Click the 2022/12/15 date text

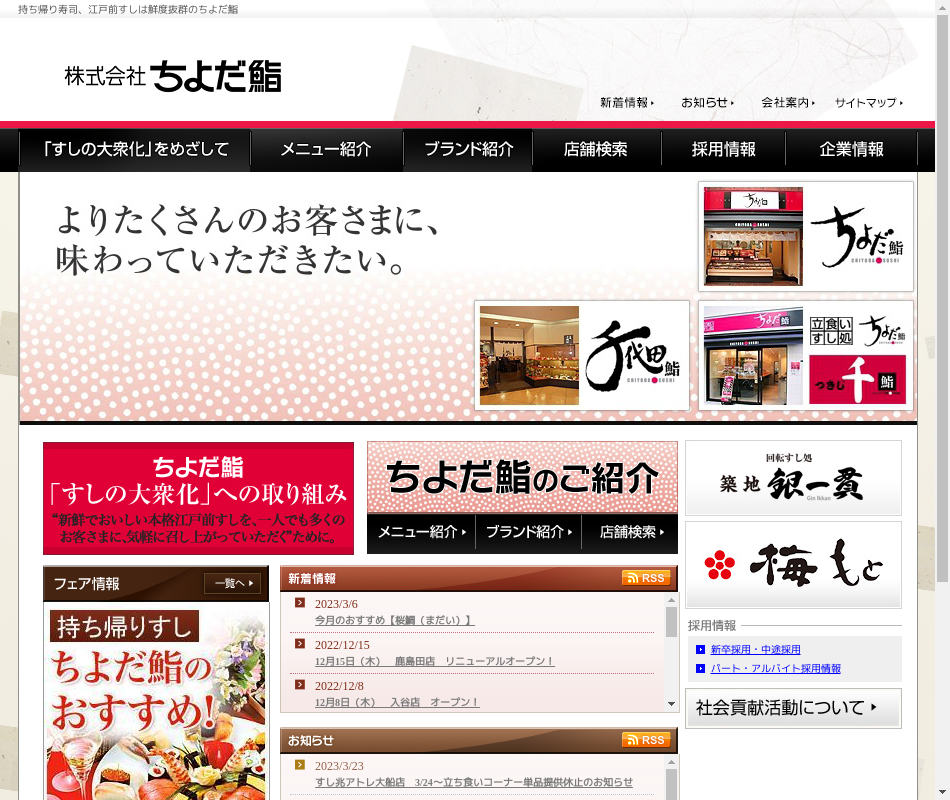(x=342, y=645)
